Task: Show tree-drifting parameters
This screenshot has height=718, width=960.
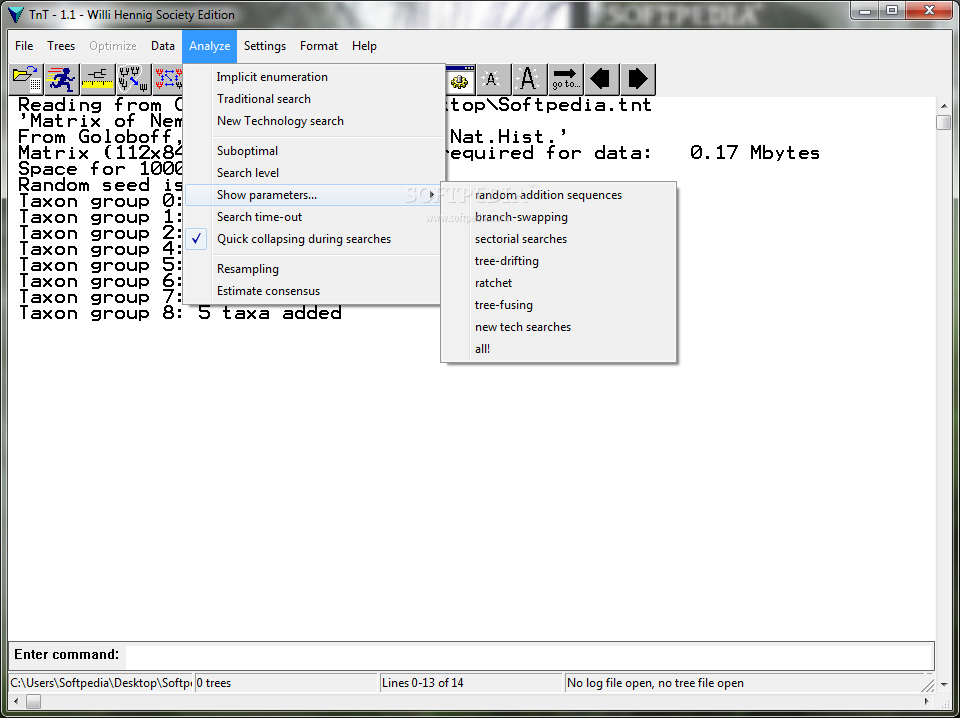Action: [x=558, y=261]
